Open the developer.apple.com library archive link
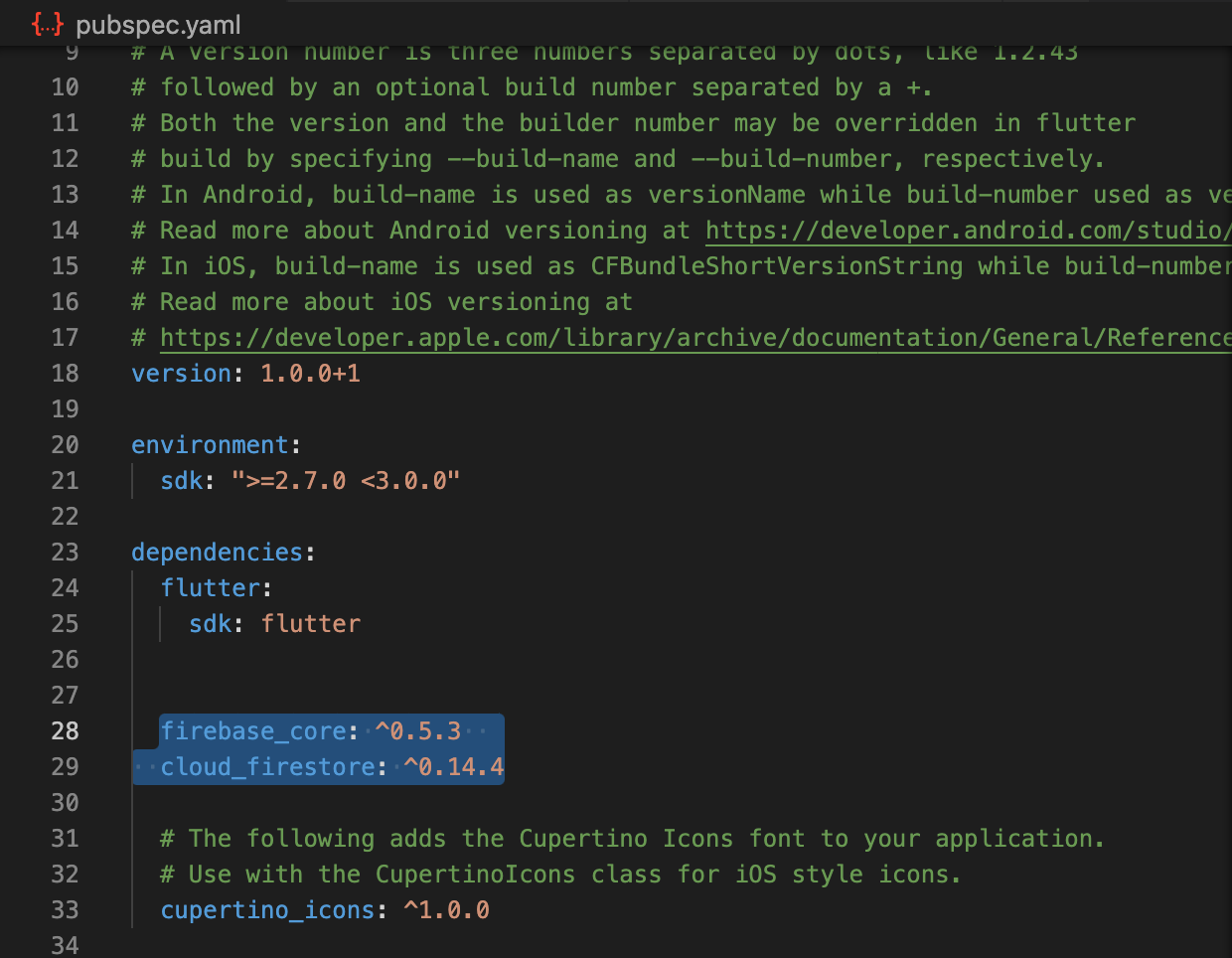The height and width of the screenshot is (958, 1232). (x=695, y=338)
